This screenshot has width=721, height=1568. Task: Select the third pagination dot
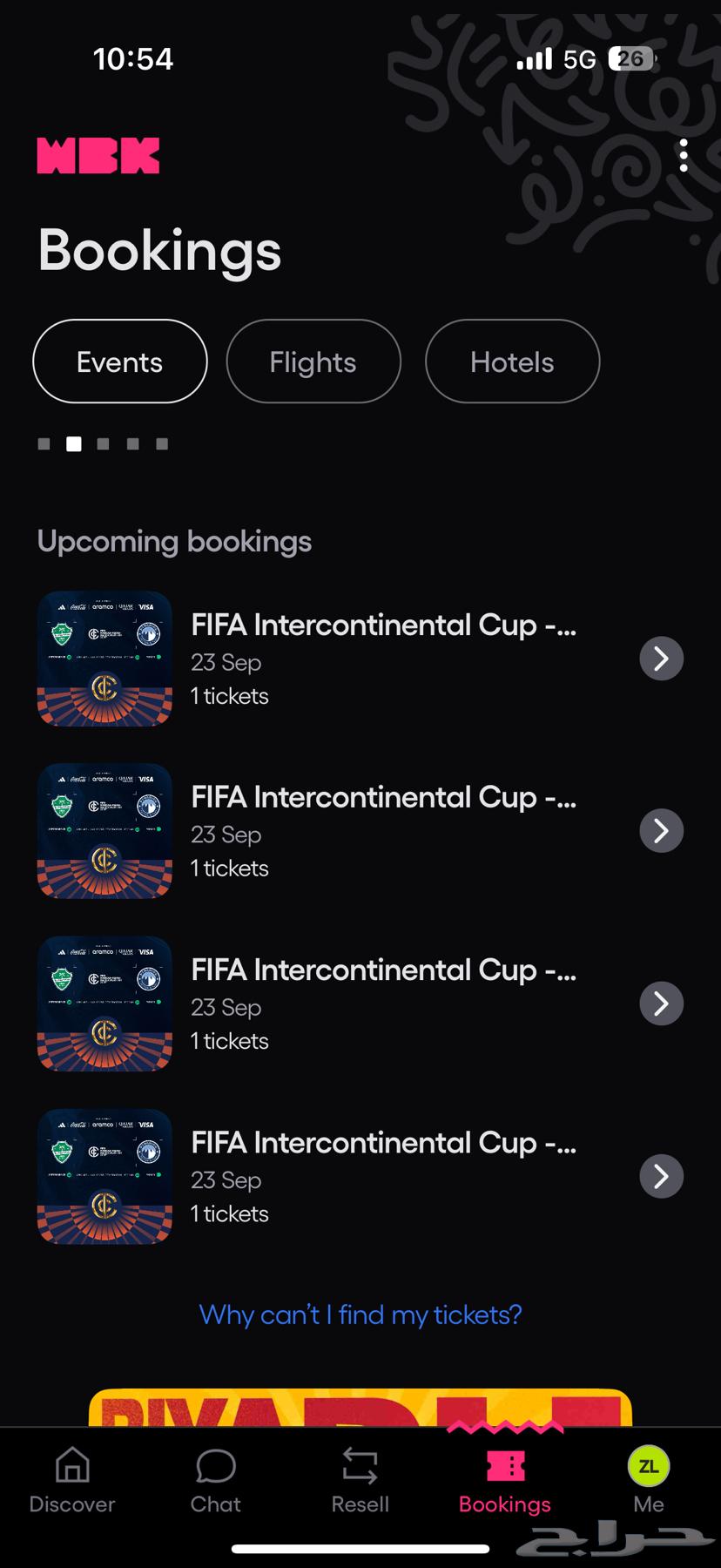pyautogui.click(x=104, y=444)
